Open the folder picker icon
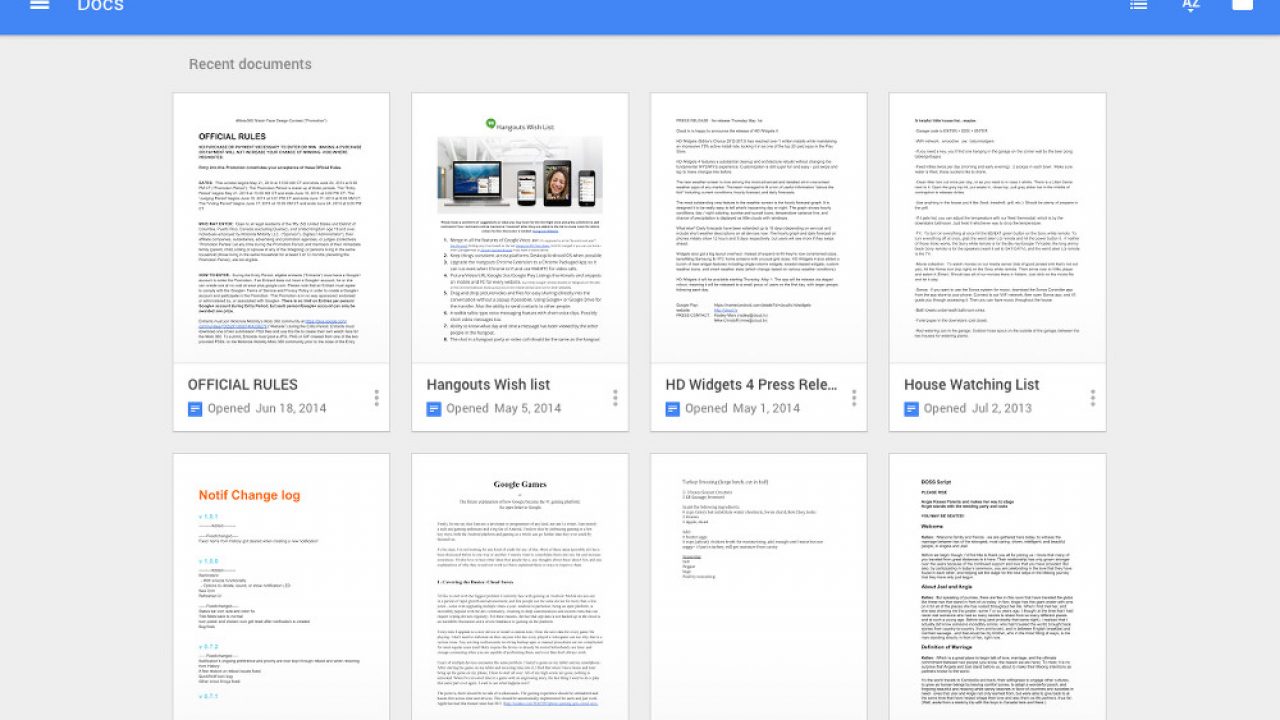Screen dimensions: 1280x720 click(x=1241, y=5)
